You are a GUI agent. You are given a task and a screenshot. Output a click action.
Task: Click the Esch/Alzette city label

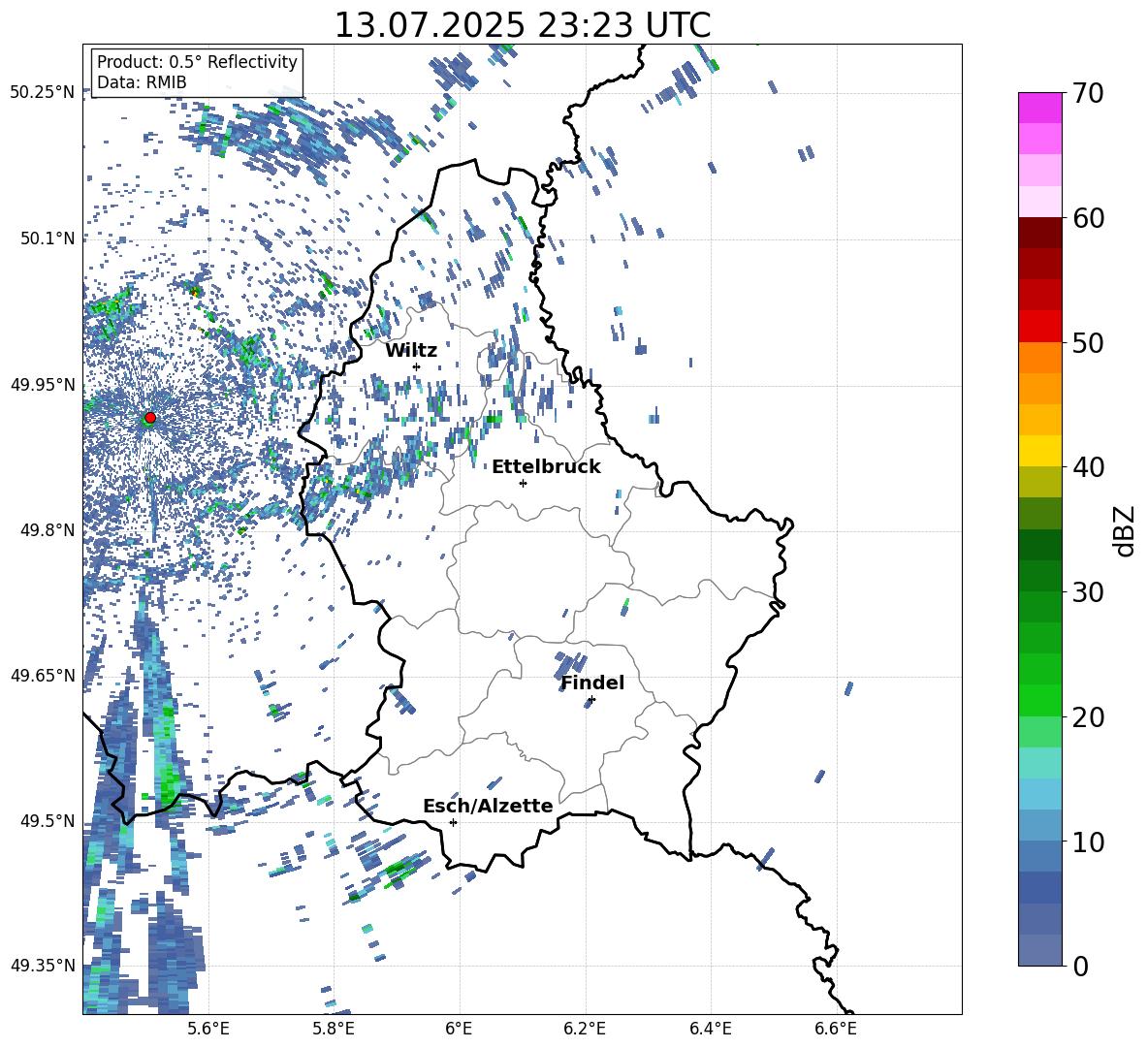(x=488, y=806)
